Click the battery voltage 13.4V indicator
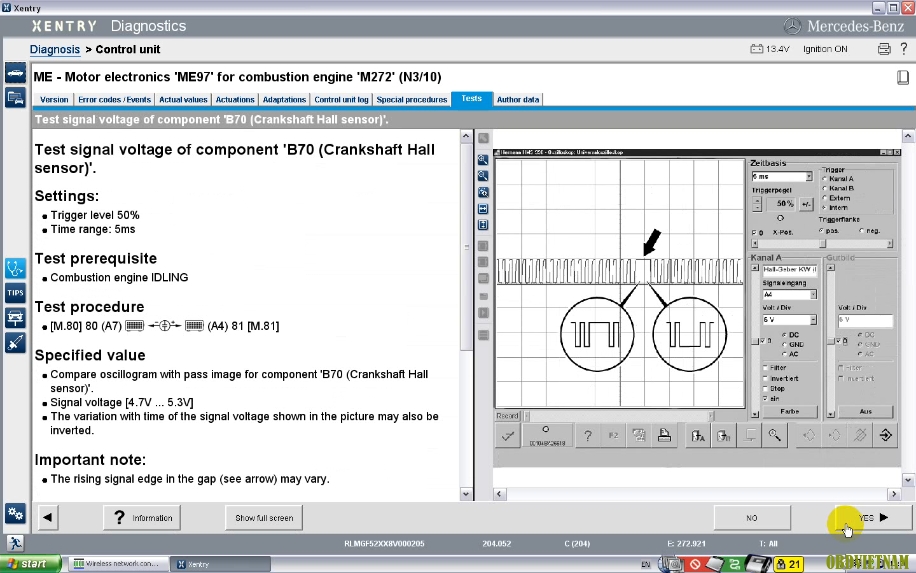 click(769, 49)
